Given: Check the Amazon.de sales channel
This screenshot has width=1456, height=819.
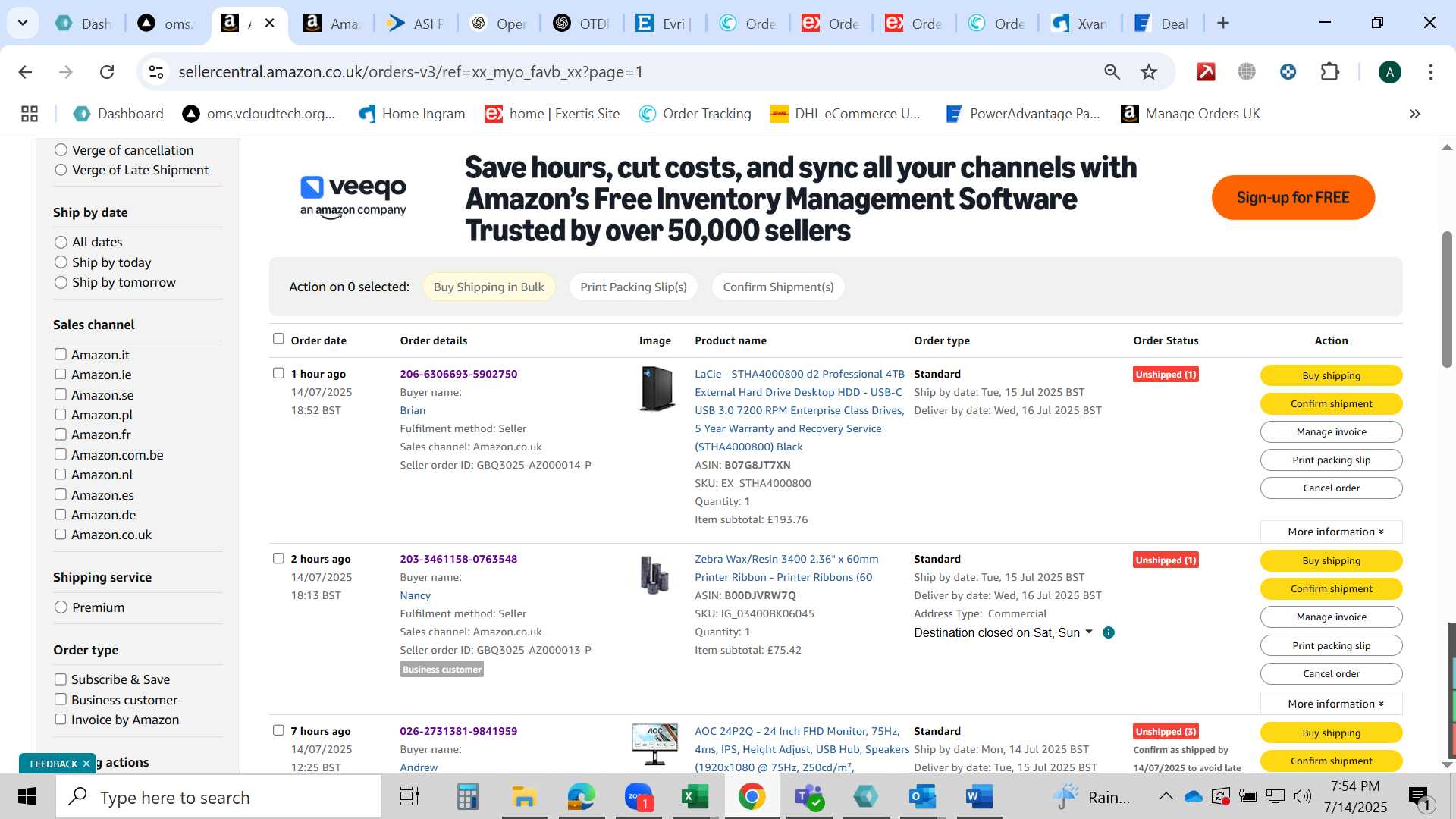Looking at the screenshot, I should click(61, 514).
